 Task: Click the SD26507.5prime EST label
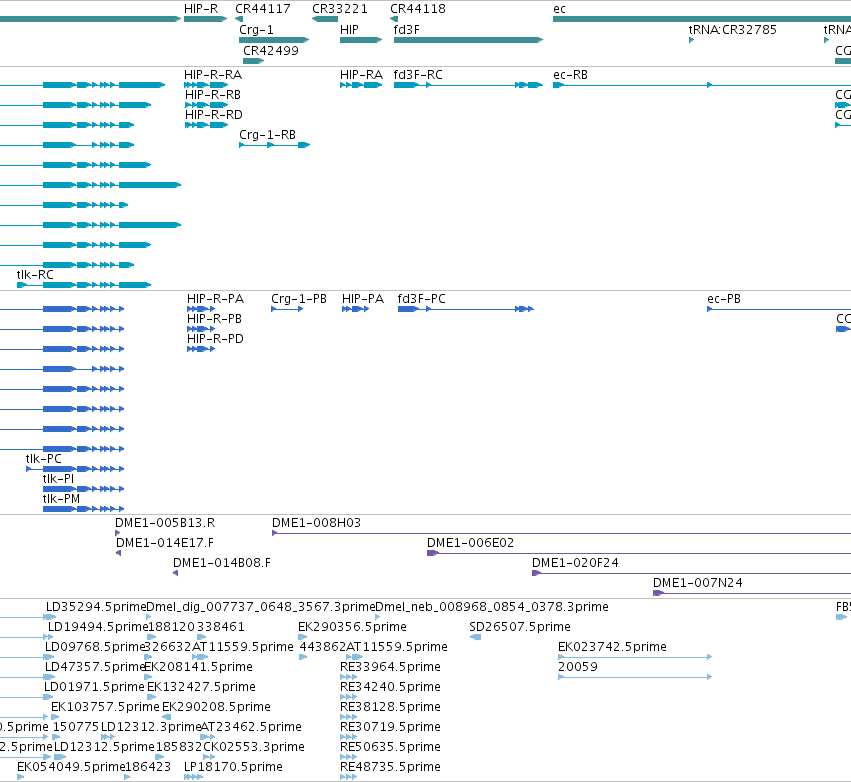tap(520, 627)
